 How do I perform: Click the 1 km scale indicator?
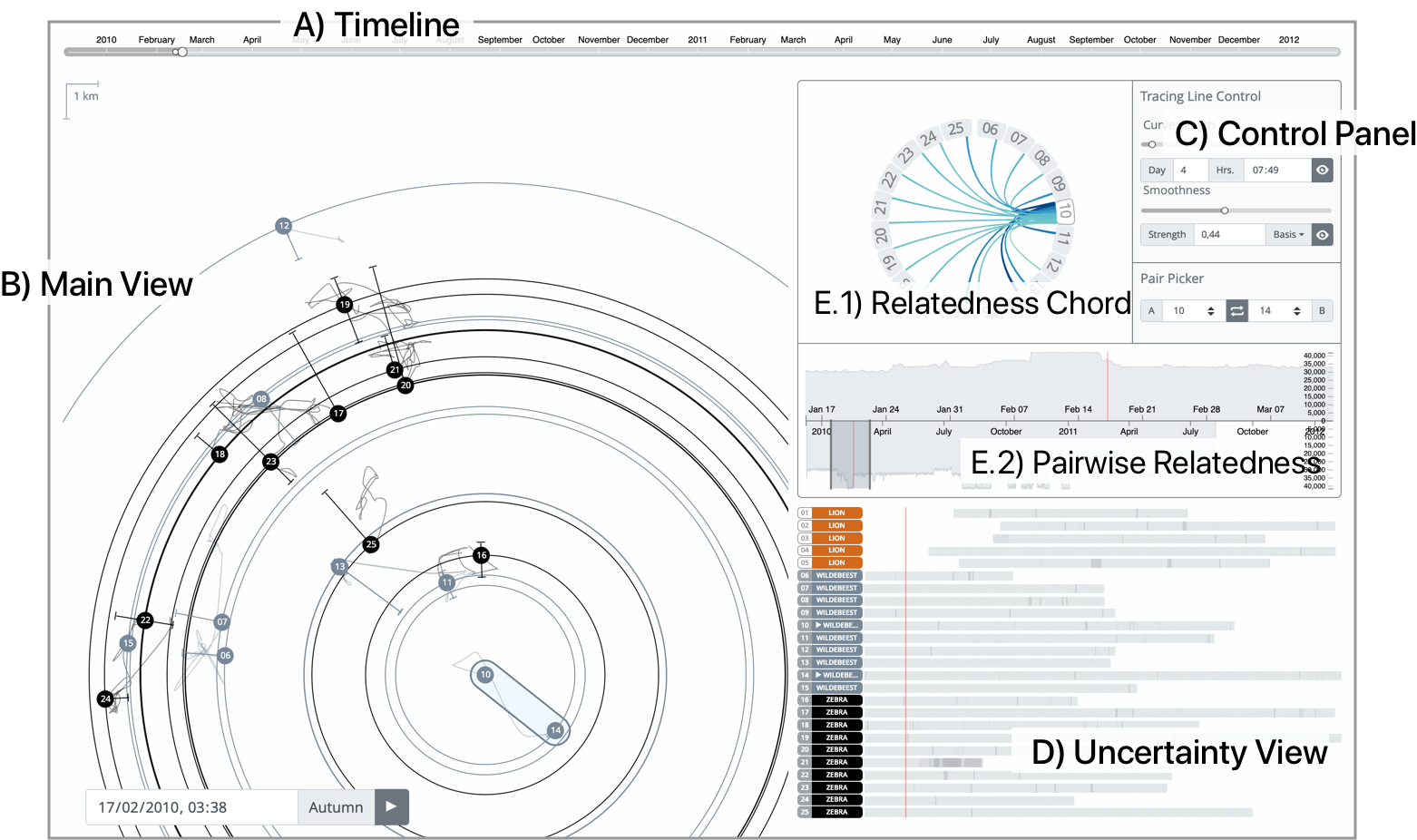click(83, 100)
